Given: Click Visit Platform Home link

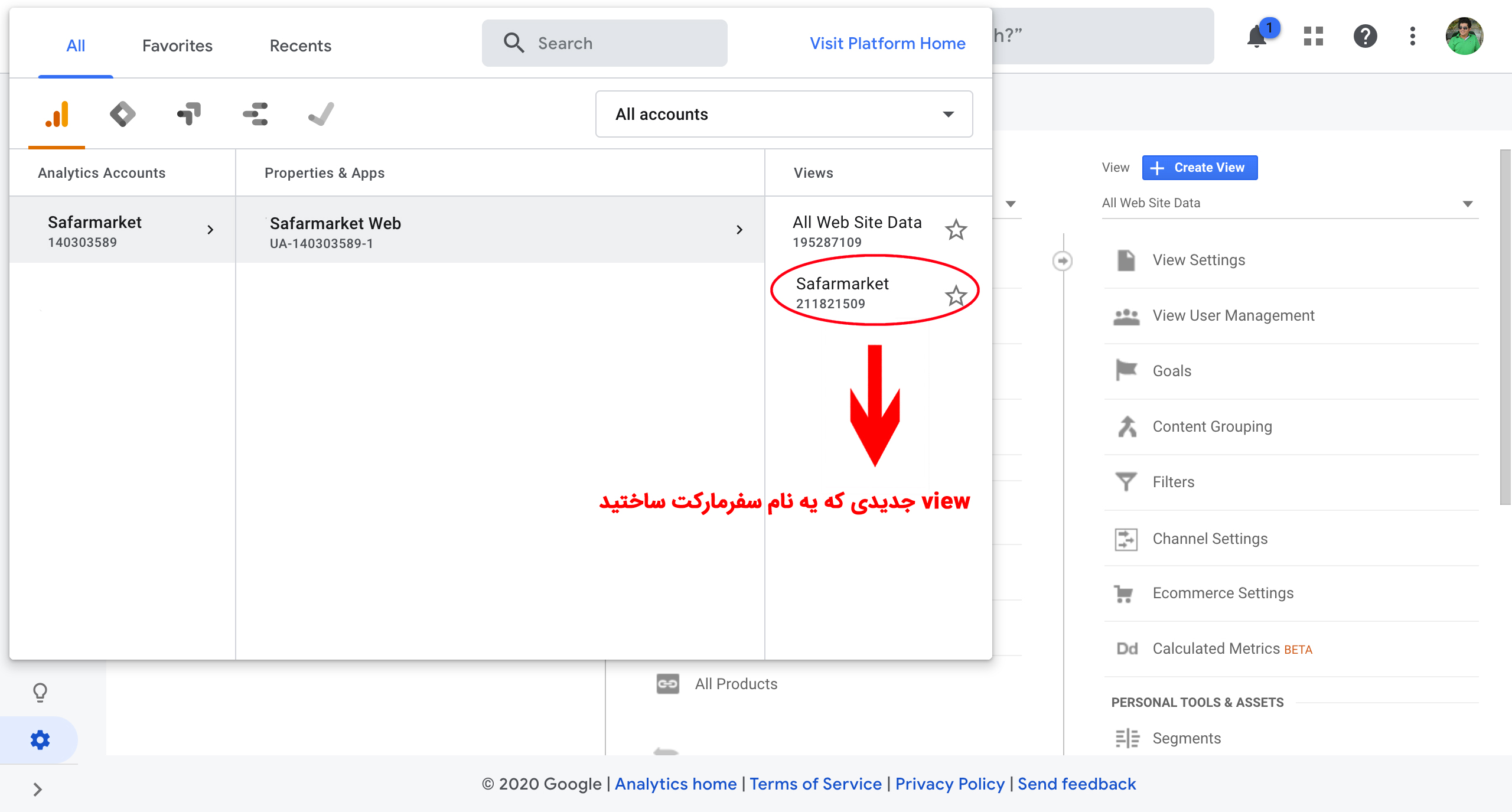Looking at the screenshot, I should (887, 43).
